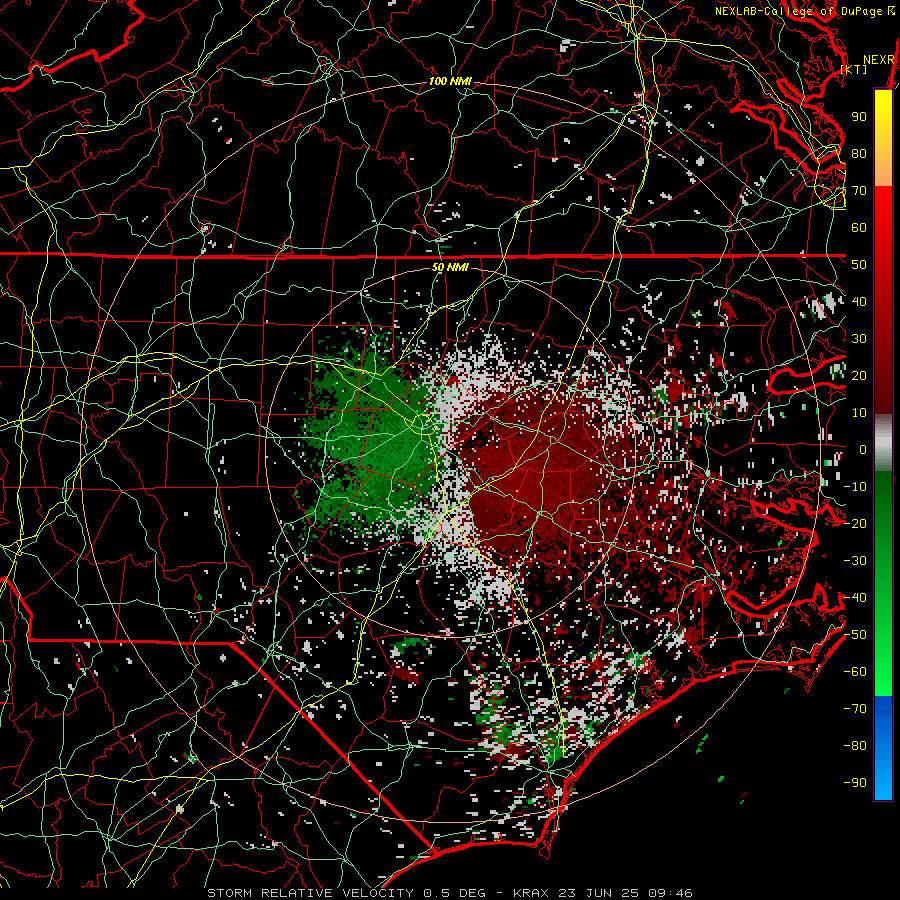Click the -80 value on velocity scale

(x=855, y=746)
